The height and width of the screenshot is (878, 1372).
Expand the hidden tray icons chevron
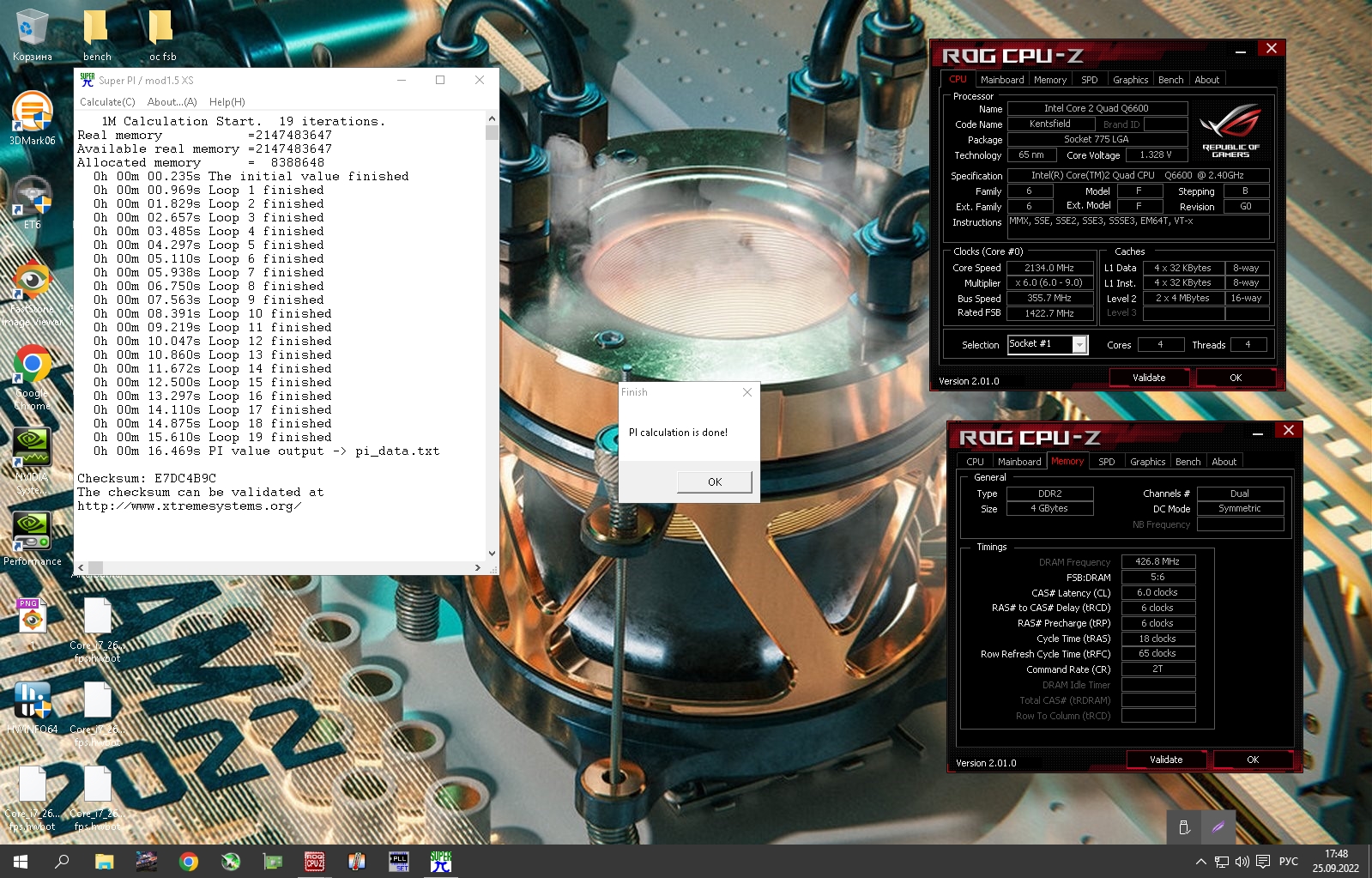[x=1200, y=862]
